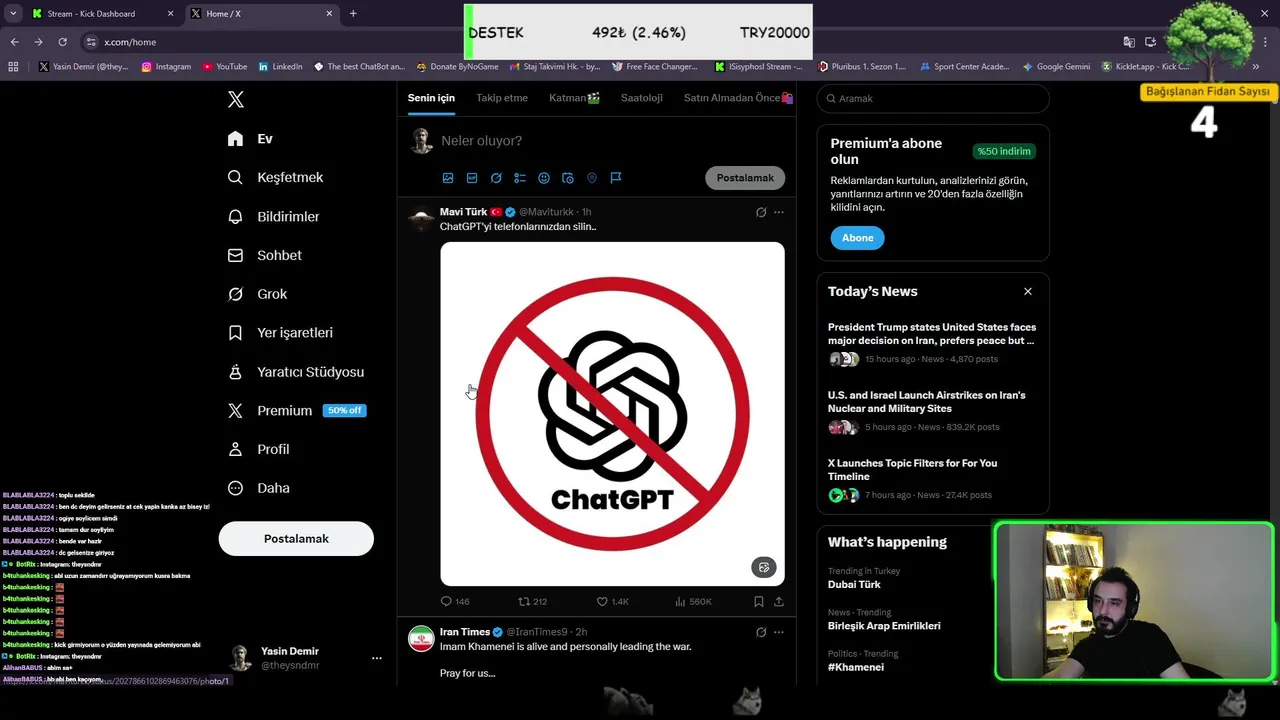Open Keşfetmek search icon in sidebar
Viewport: 1280px width, 720px height.
(235, 177)
